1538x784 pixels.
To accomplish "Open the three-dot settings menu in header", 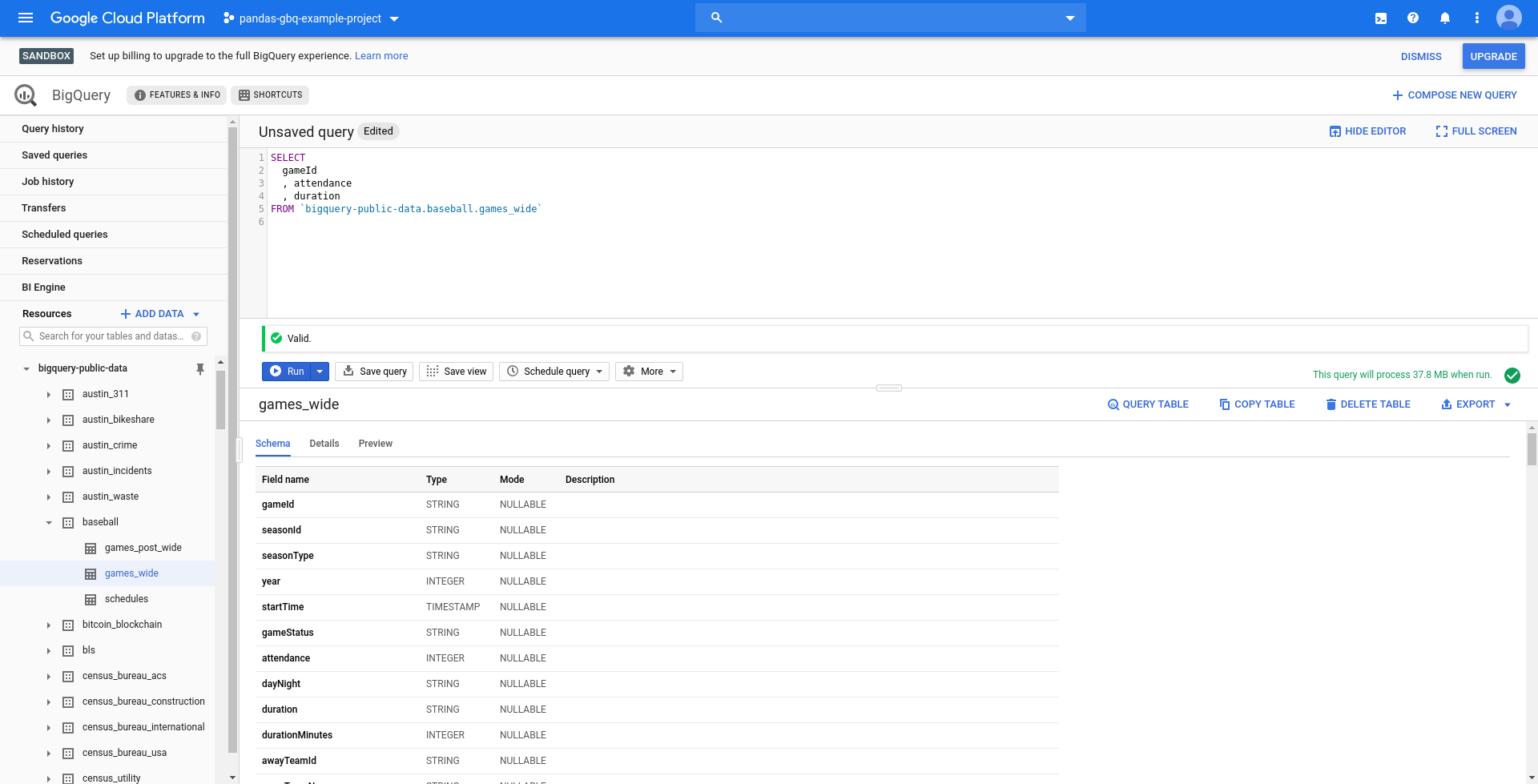I will coord(1477,18).
